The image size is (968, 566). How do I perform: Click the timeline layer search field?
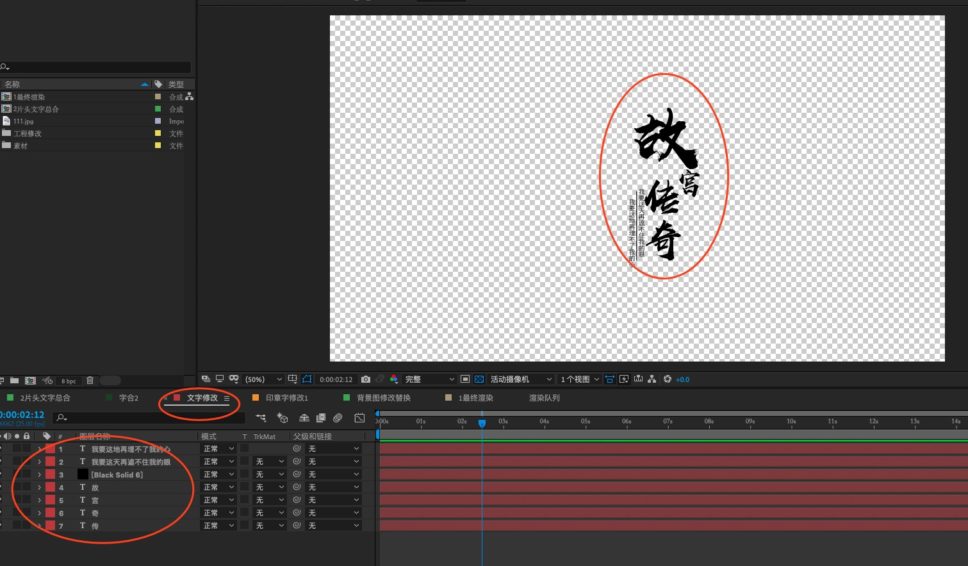(x=148, y=418)
